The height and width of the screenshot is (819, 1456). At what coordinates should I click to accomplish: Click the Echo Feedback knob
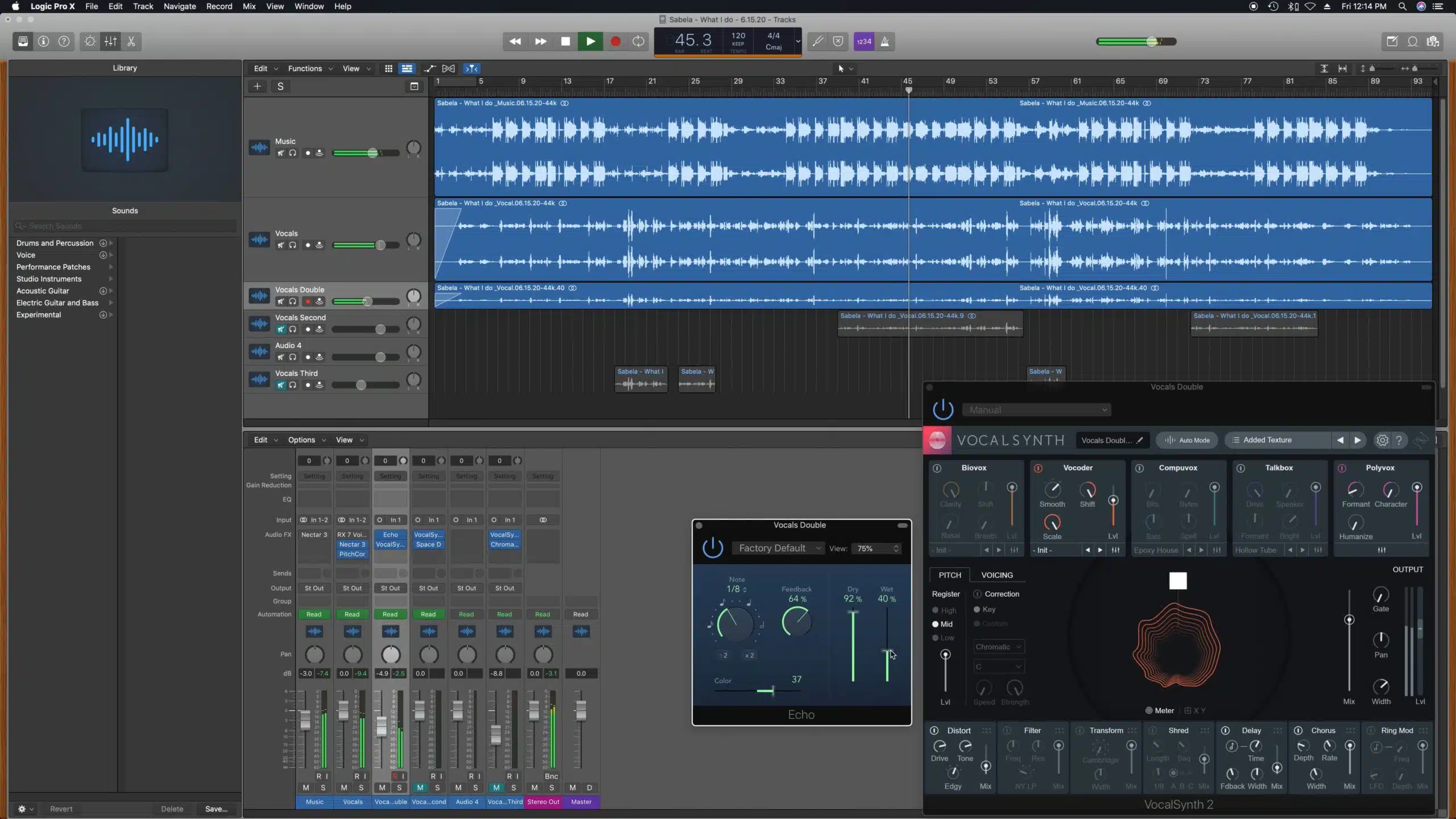click(x=796, y=622)
